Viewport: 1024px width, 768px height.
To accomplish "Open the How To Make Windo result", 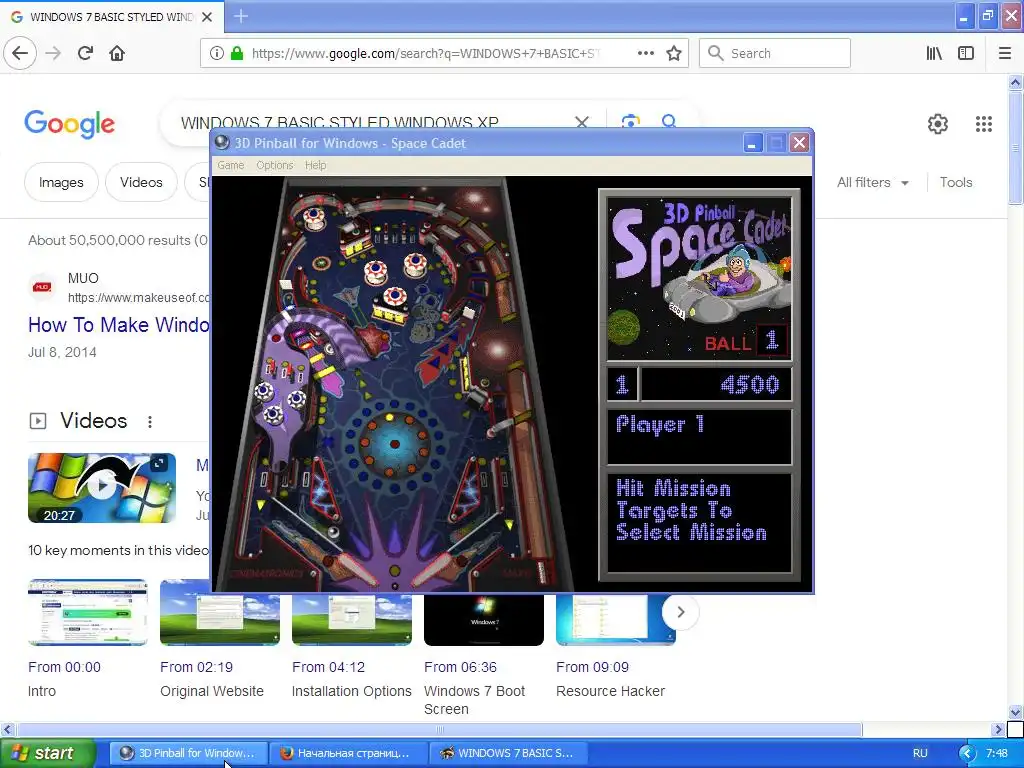I will click(119, 325).
